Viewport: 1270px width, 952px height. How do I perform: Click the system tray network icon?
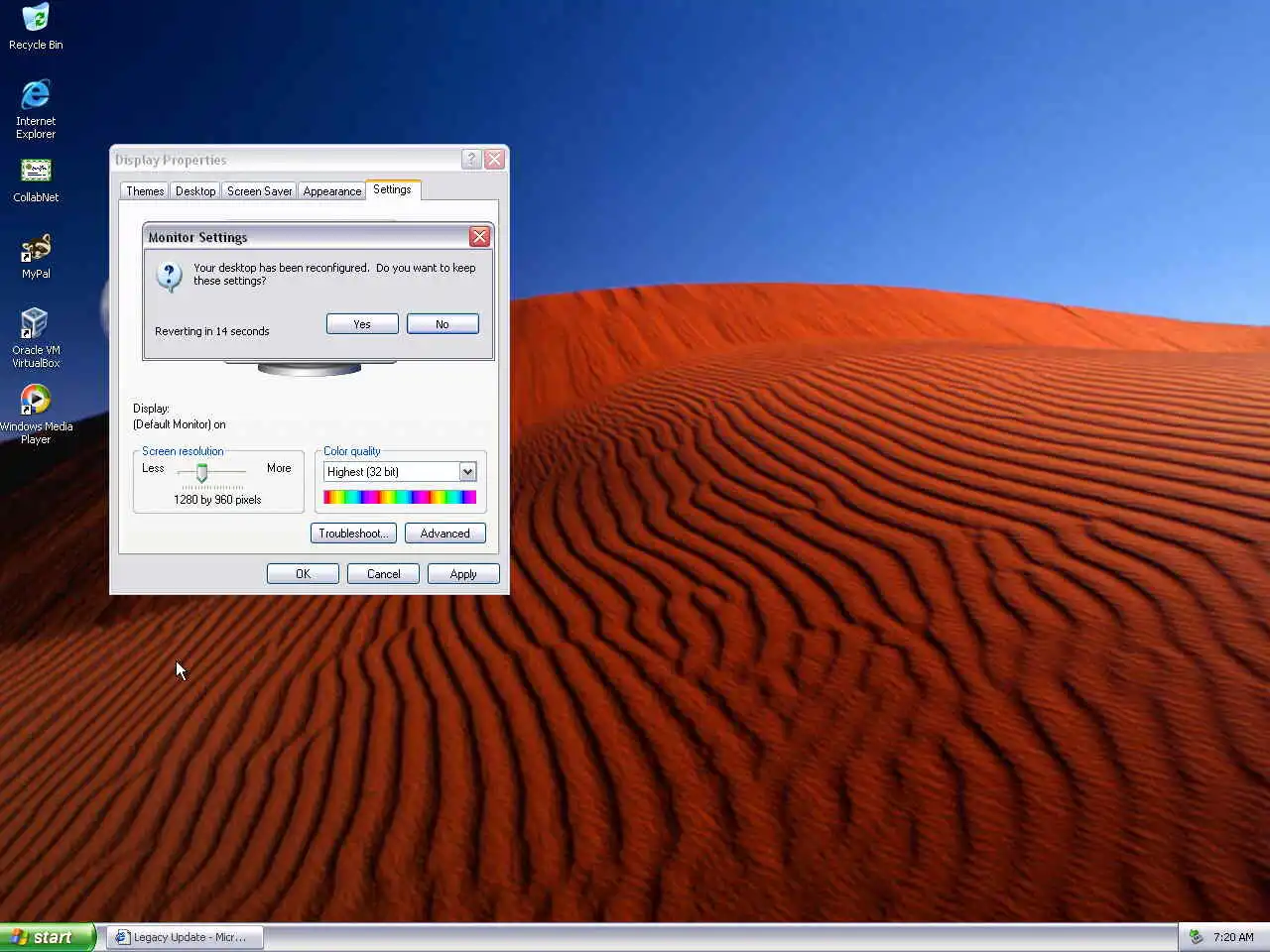tap(1197, 937)
